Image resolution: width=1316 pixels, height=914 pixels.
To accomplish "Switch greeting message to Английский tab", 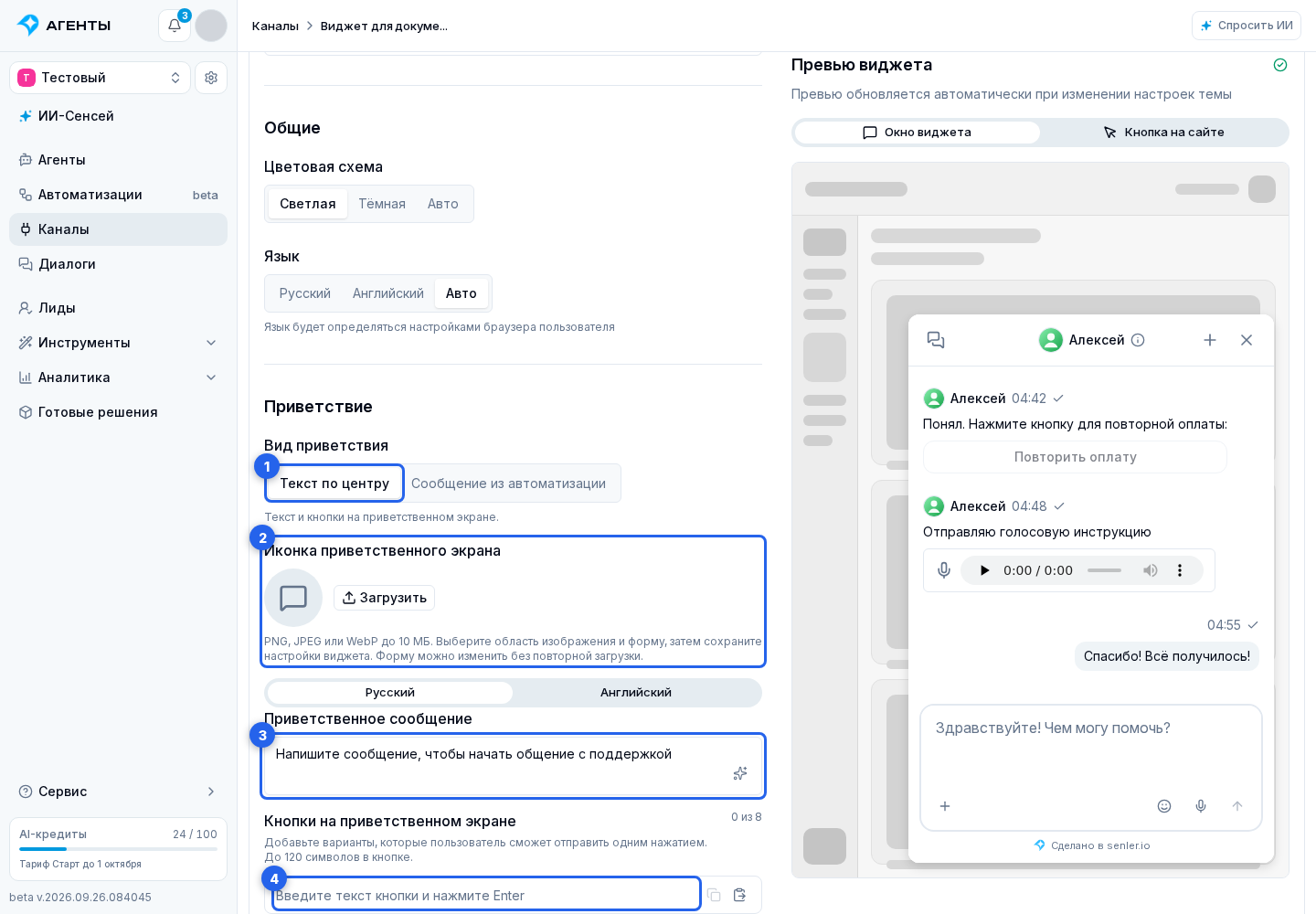I will 636,693.
